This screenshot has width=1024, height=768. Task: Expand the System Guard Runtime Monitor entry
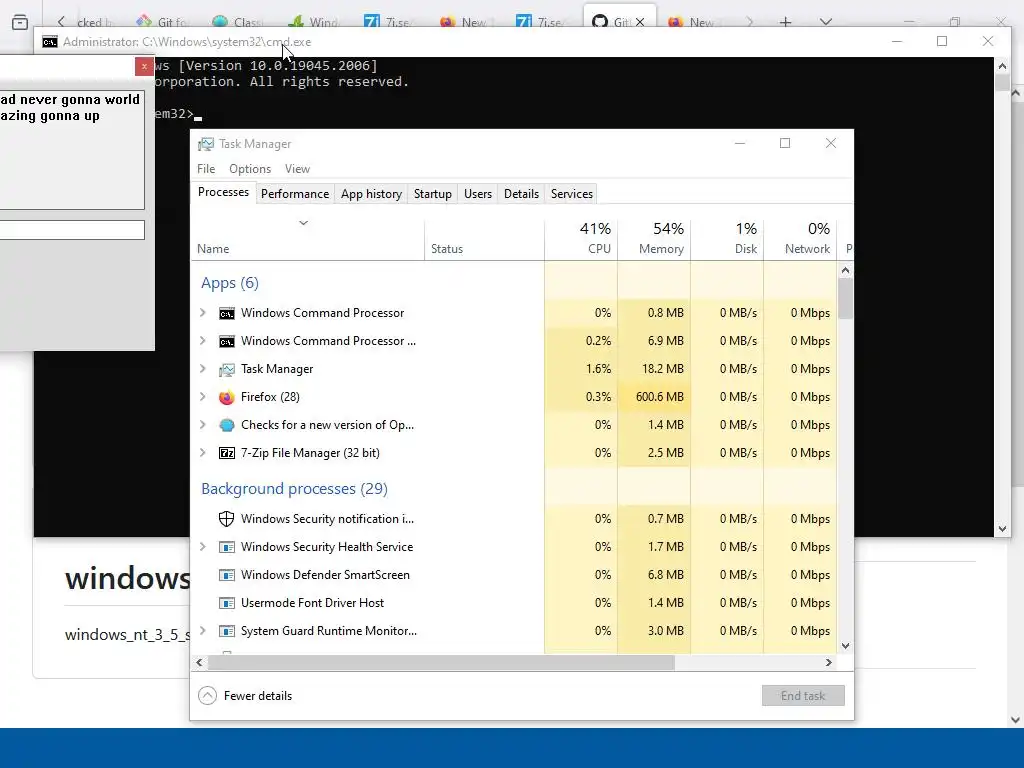(202, 631)
